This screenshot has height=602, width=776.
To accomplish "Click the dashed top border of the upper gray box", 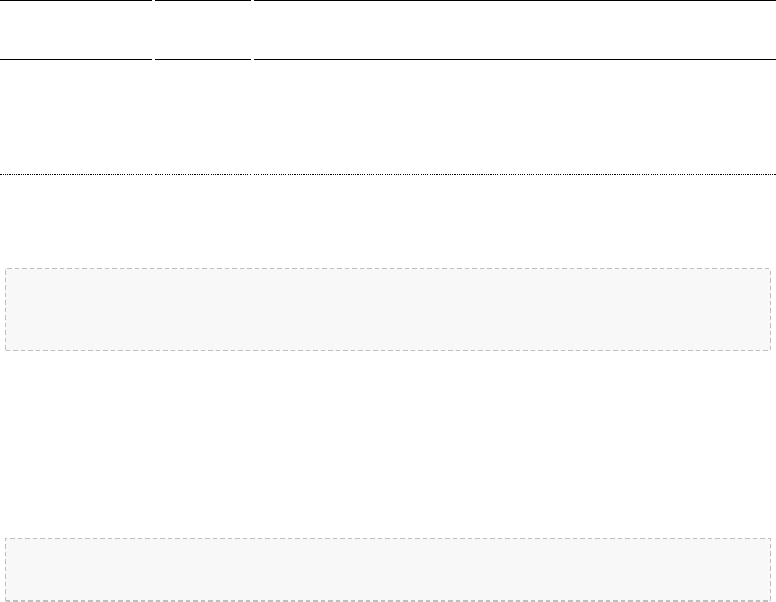I will [x=388, y=269].
